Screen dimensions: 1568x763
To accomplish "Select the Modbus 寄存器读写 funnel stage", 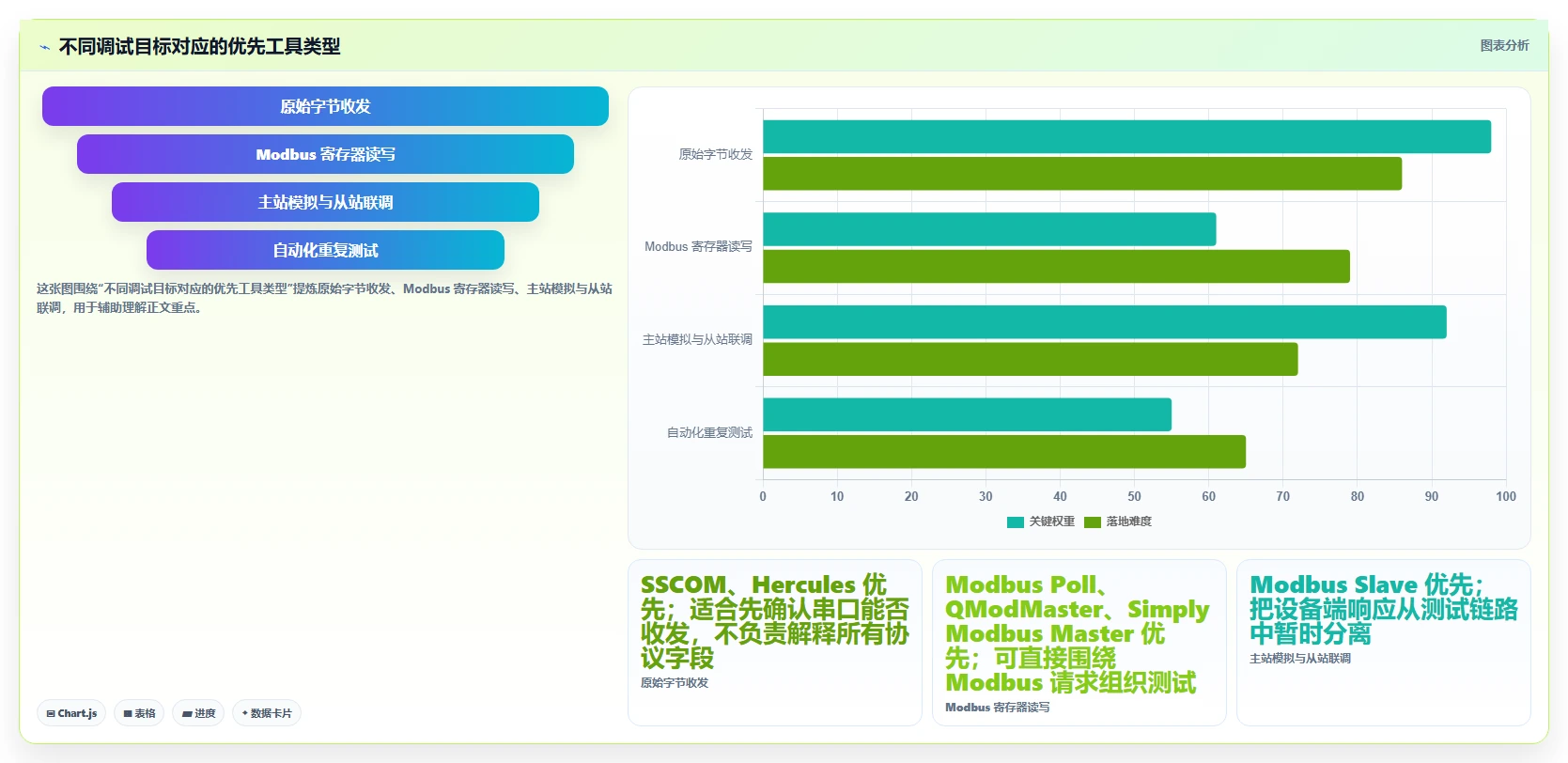I will pyautogui.click(x=325, y=154).
